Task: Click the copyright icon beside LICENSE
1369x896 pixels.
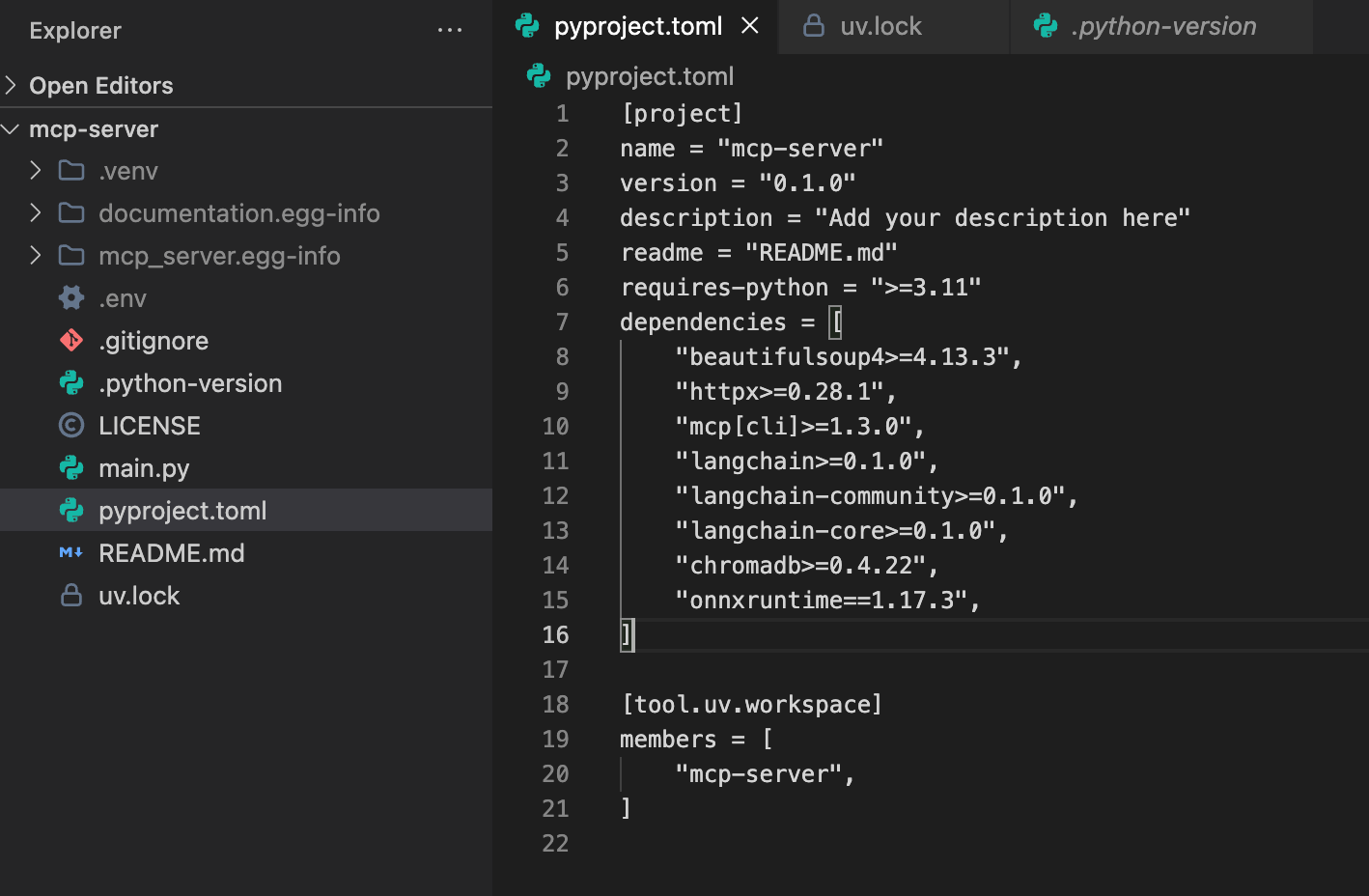Action: (x=71, y=425)
